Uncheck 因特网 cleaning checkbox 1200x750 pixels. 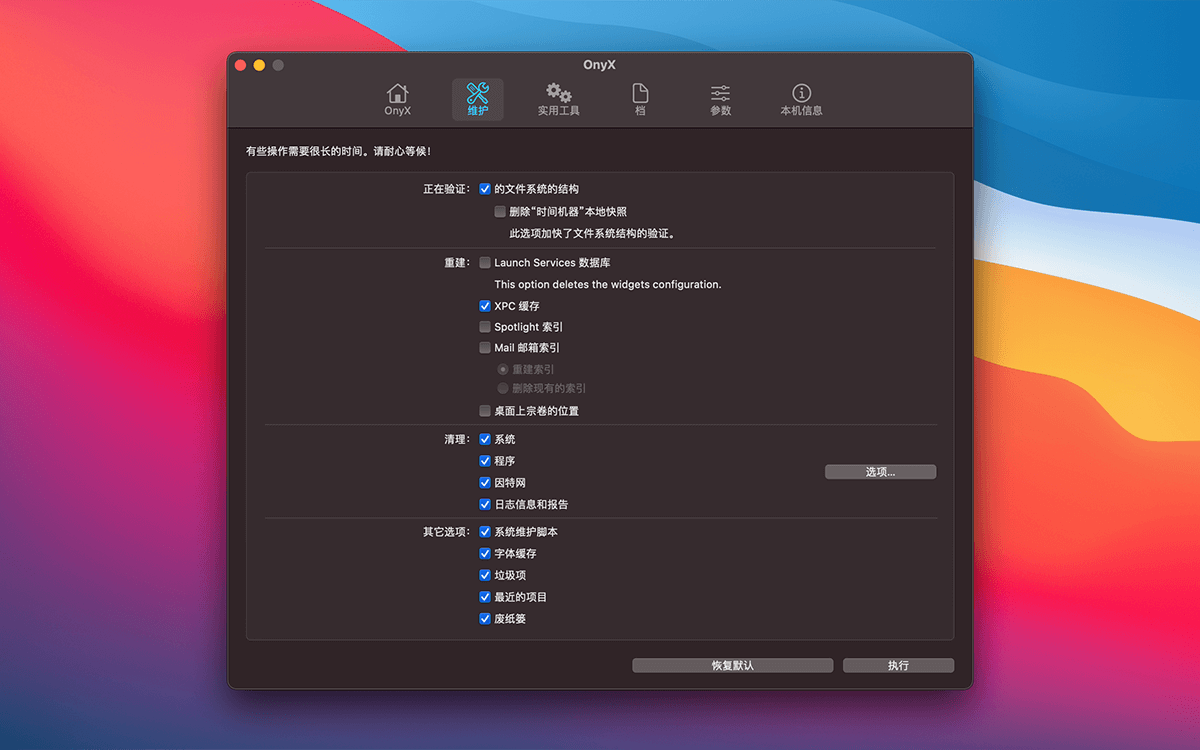tap(485, 483)
